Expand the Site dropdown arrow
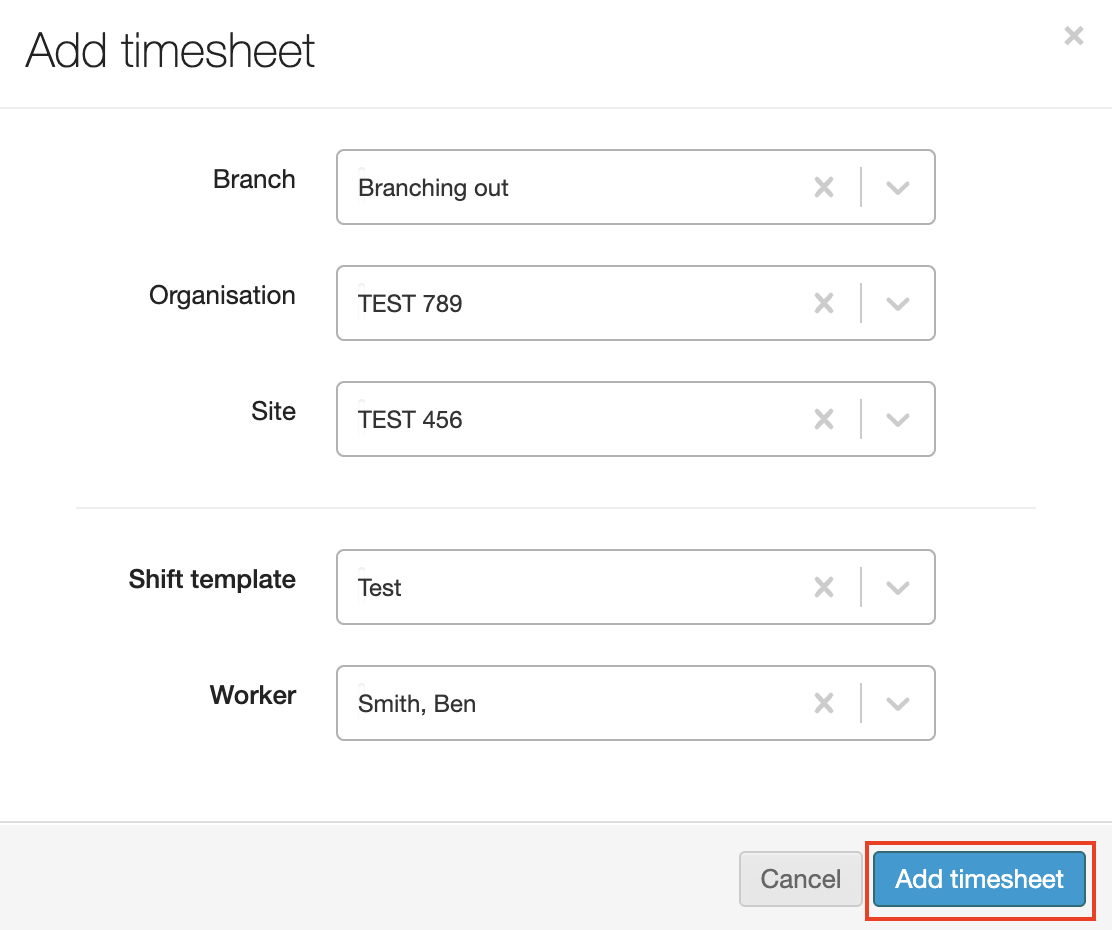The height and width of the screenshot is (930, 1112). point(897,420)
